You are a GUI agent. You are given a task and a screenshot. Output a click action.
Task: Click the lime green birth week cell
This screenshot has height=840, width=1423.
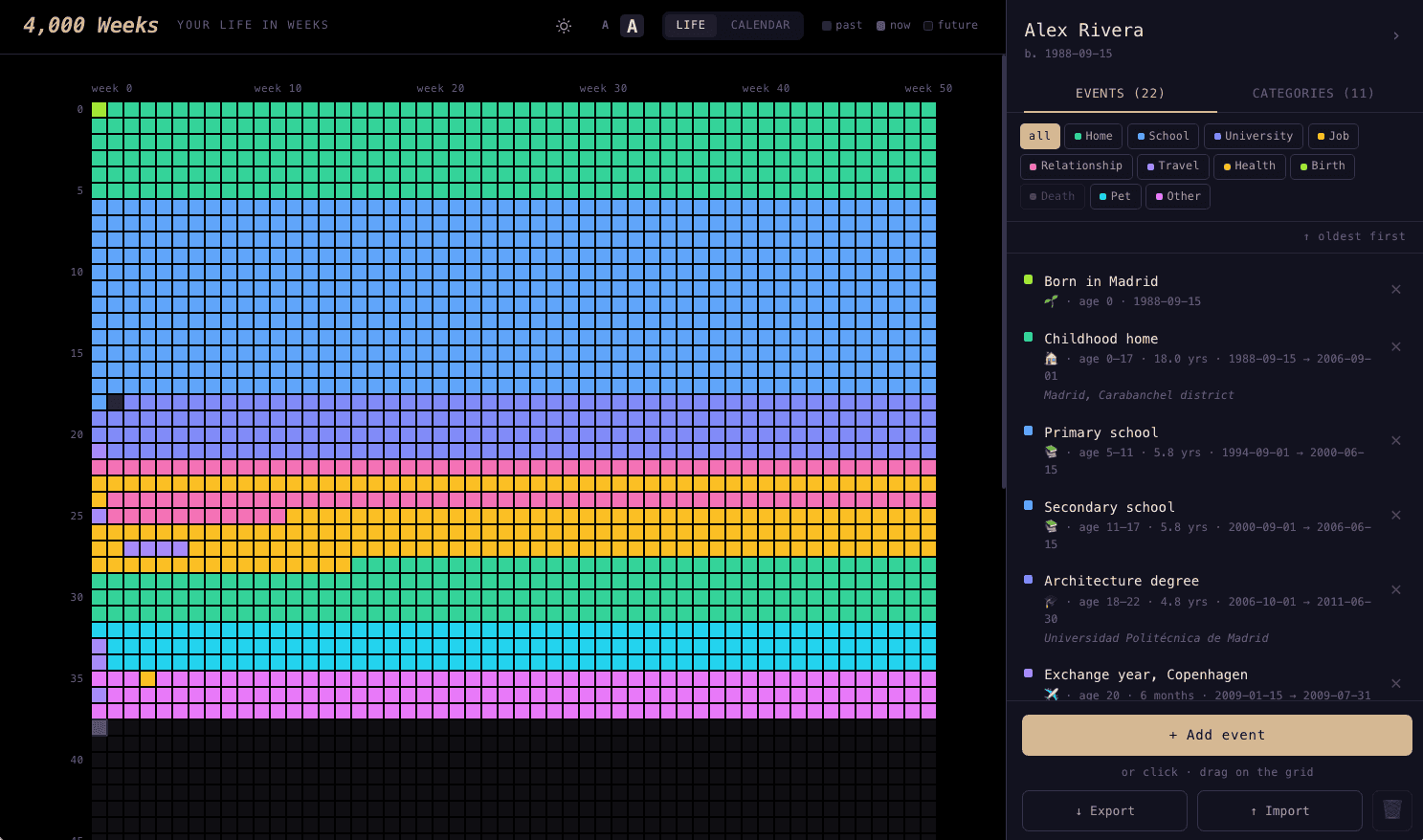pyautogui.click(x=100, y=110)
